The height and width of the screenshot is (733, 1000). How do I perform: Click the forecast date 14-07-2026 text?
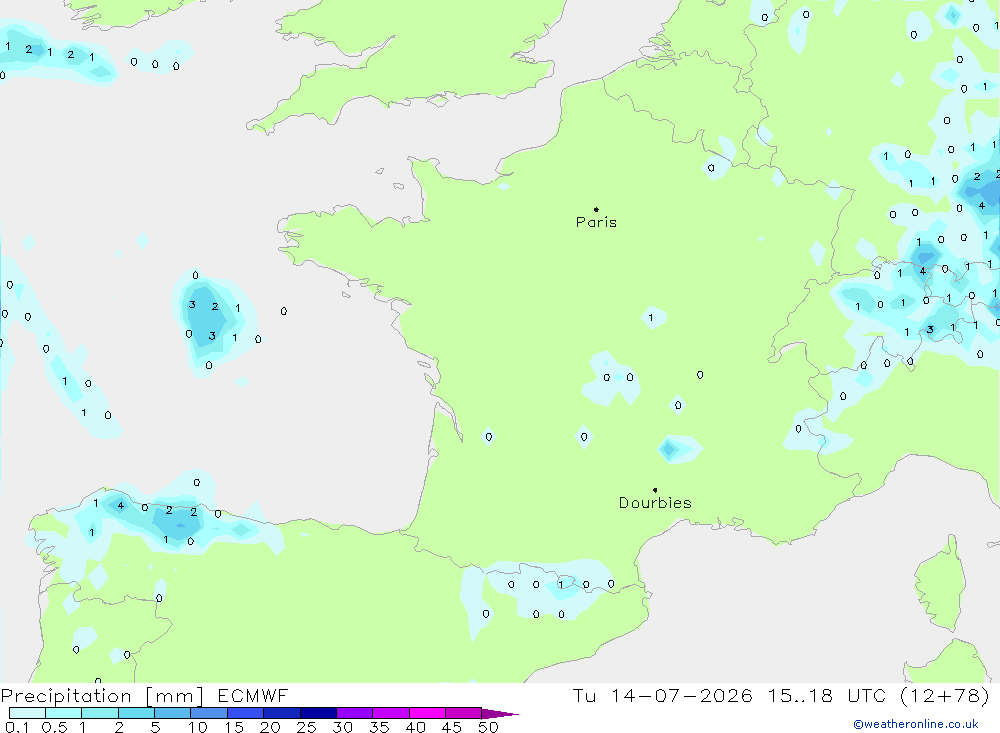point(681,695)
